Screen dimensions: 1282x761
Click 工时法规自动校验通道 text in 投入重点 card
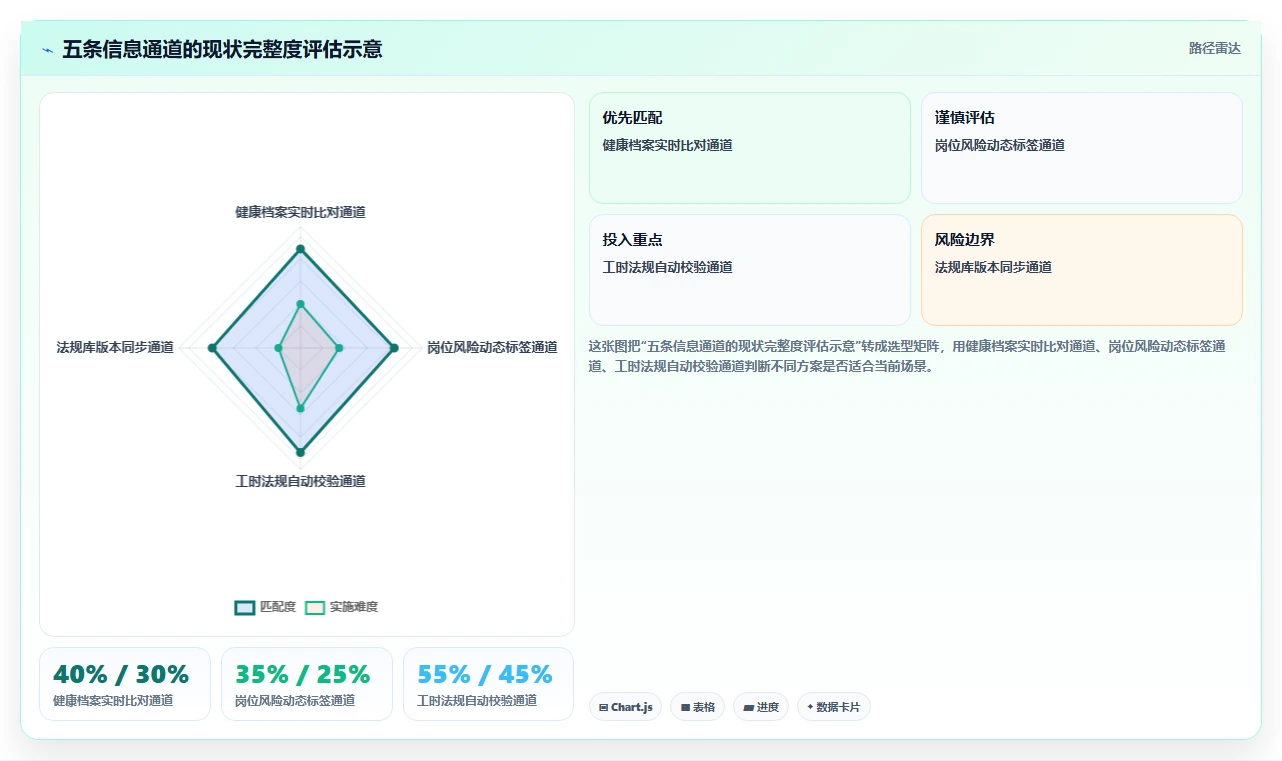coord(667,267)
